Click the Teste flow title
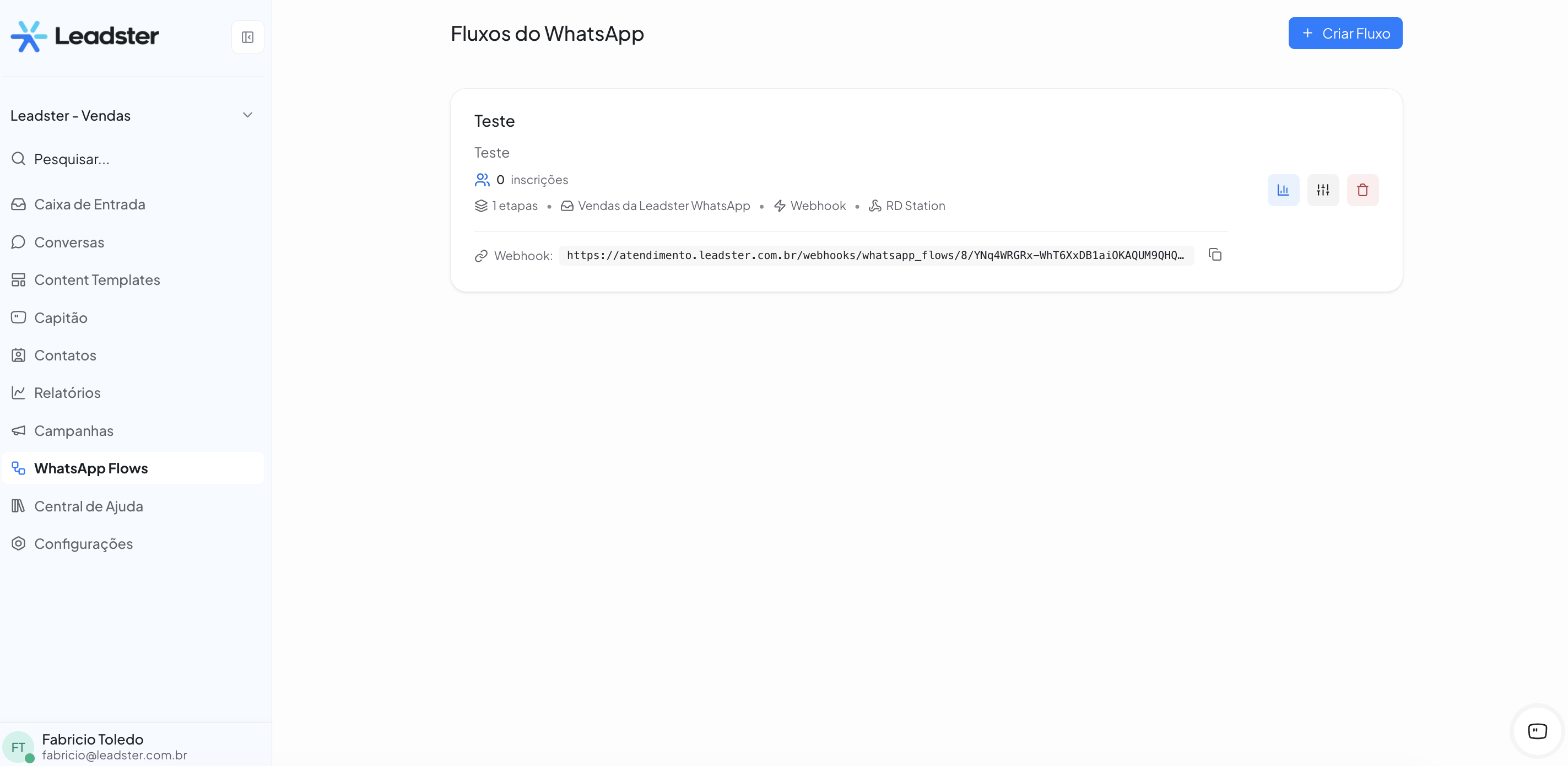 (x=494, y=121)
